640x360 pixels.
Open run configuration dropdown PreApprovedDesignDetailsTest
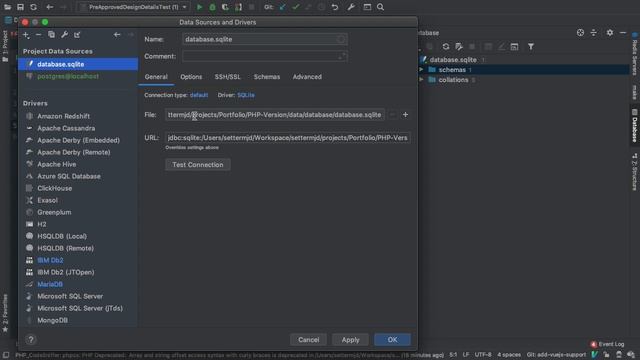pyautogui.click(x=133, y=7)
